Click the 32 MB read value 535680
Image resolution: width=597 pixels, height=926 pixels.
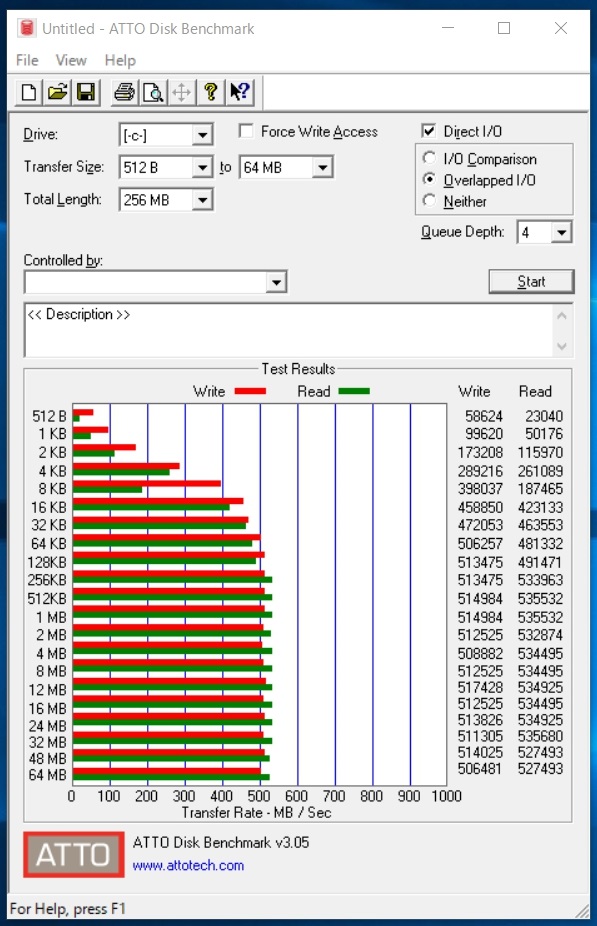540,736
